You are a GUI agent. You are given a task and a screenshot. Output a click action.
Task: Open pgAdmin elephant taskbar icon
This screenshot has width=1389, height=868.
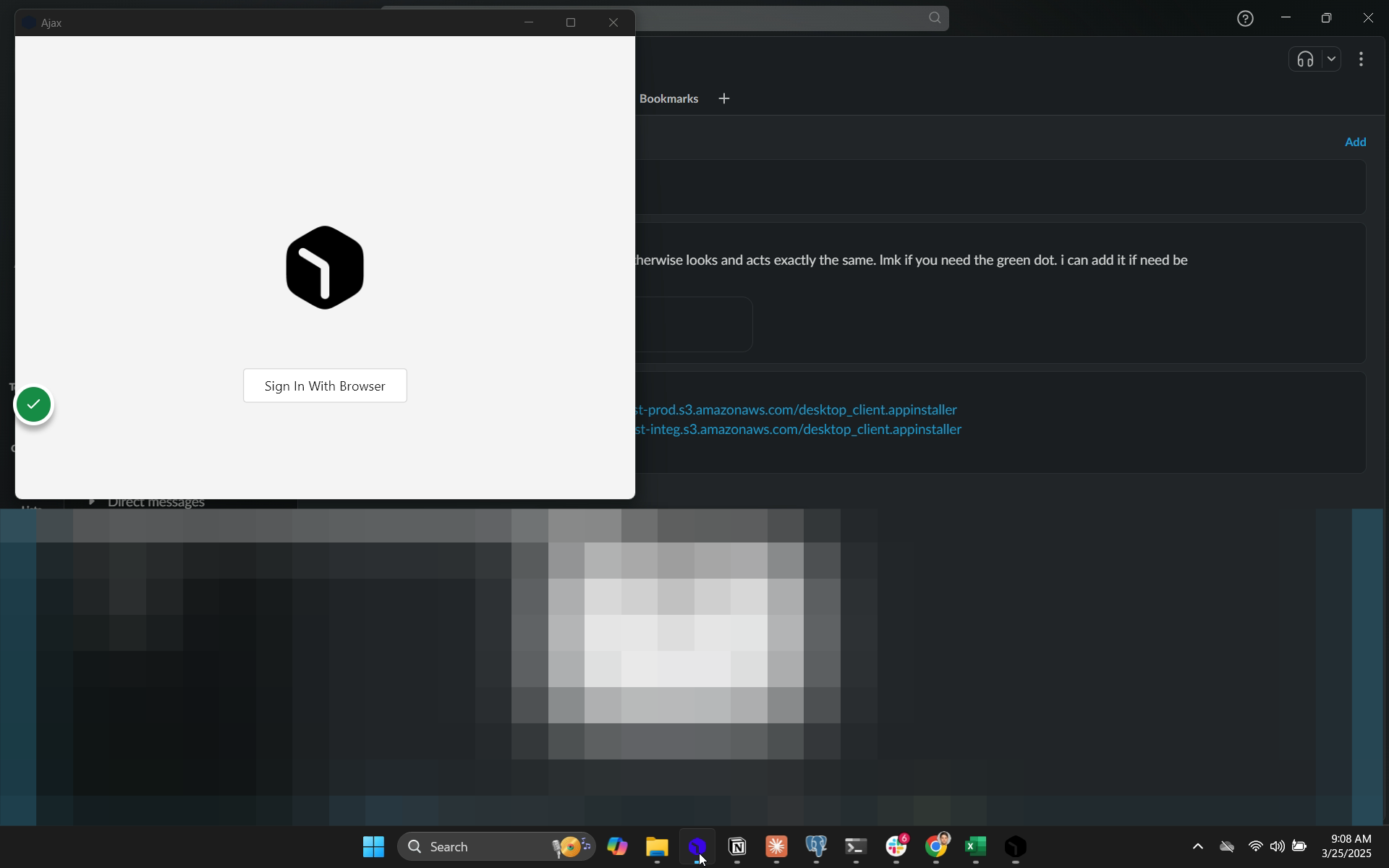pos(816,846)
